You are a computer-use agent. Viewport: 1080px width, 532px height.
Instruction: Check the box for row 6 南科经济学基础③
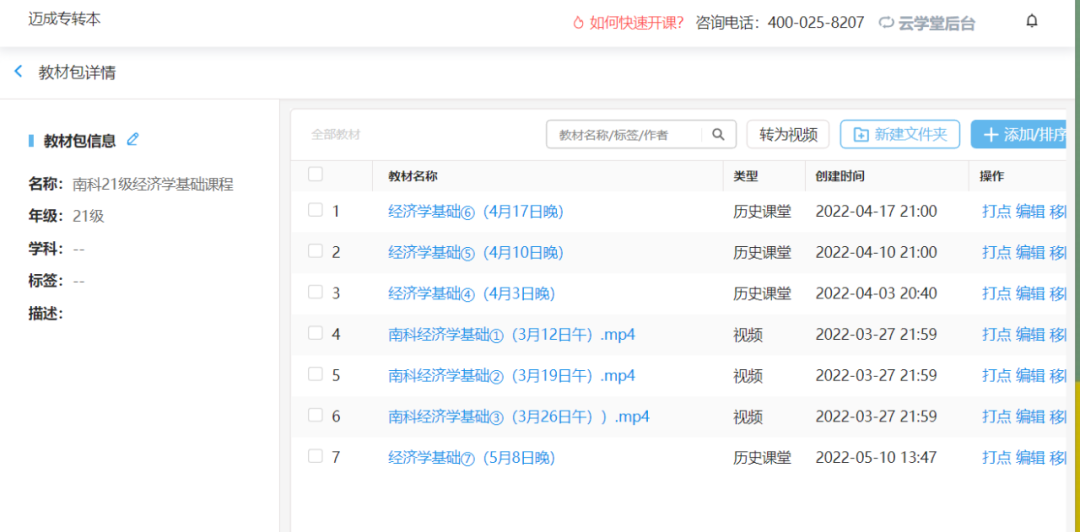315,416
